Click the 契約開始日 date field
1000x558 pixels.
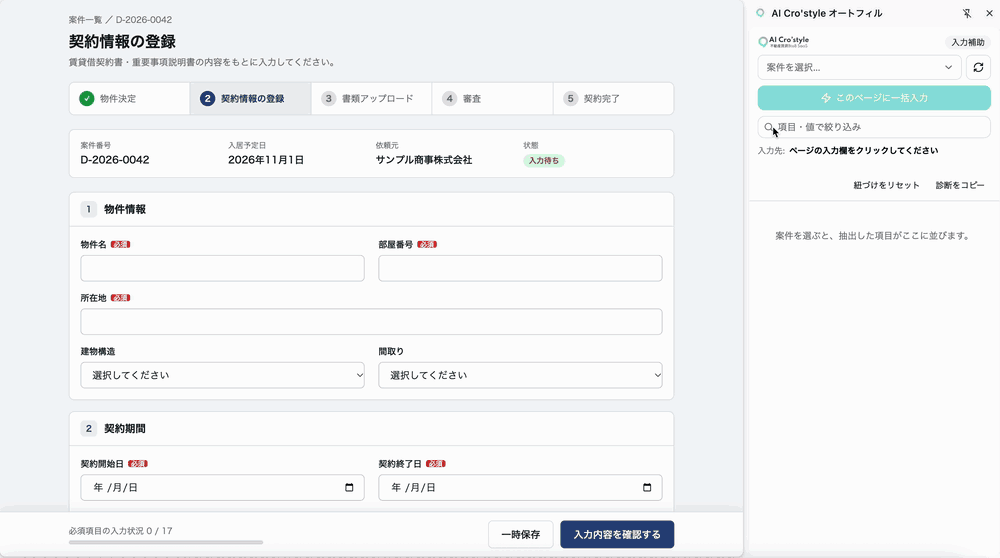[x=223, y=488]
